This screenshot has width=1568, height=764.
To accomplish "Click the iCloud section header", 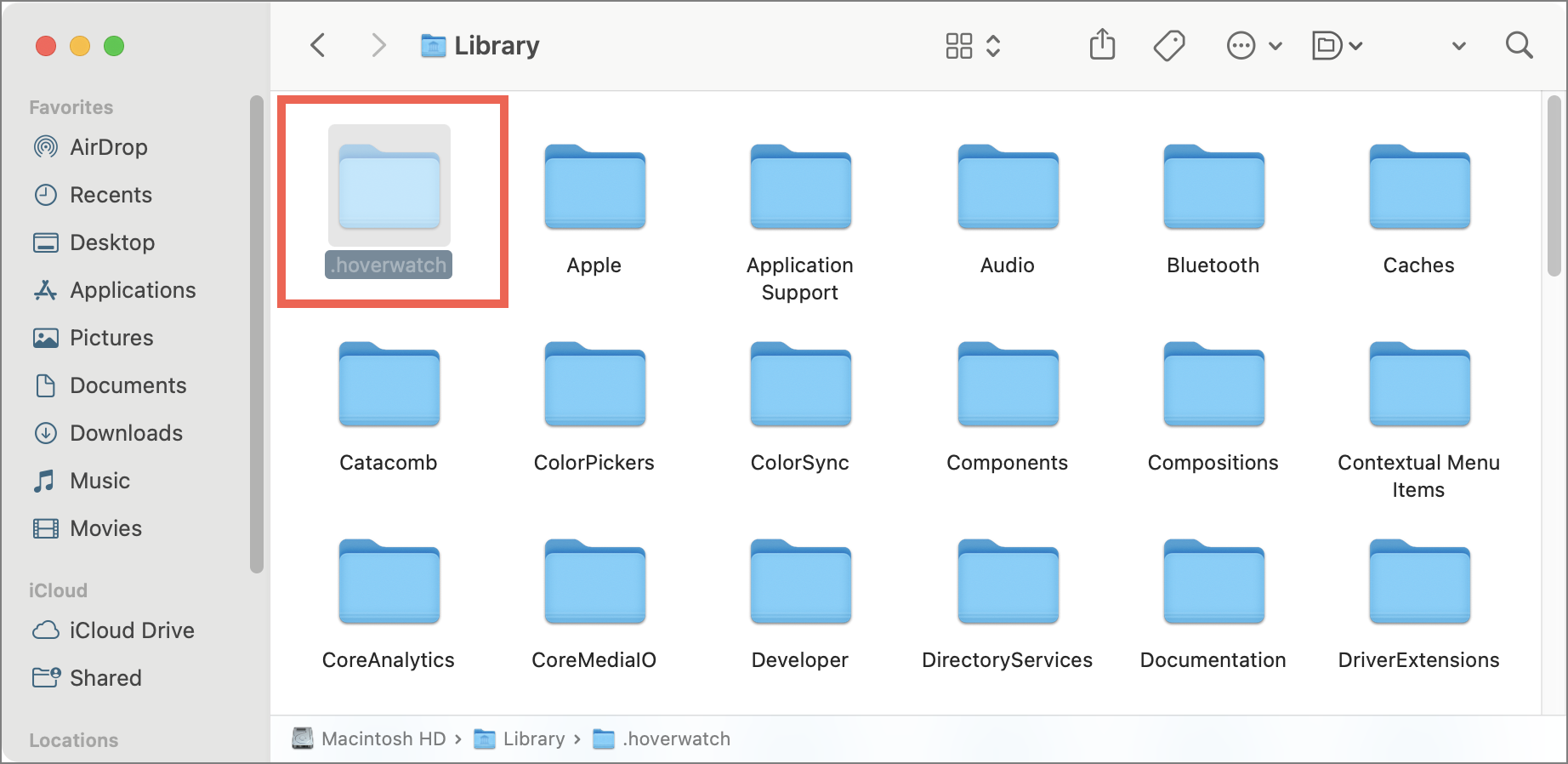I will pyautogui.click(x=59, y=590).
